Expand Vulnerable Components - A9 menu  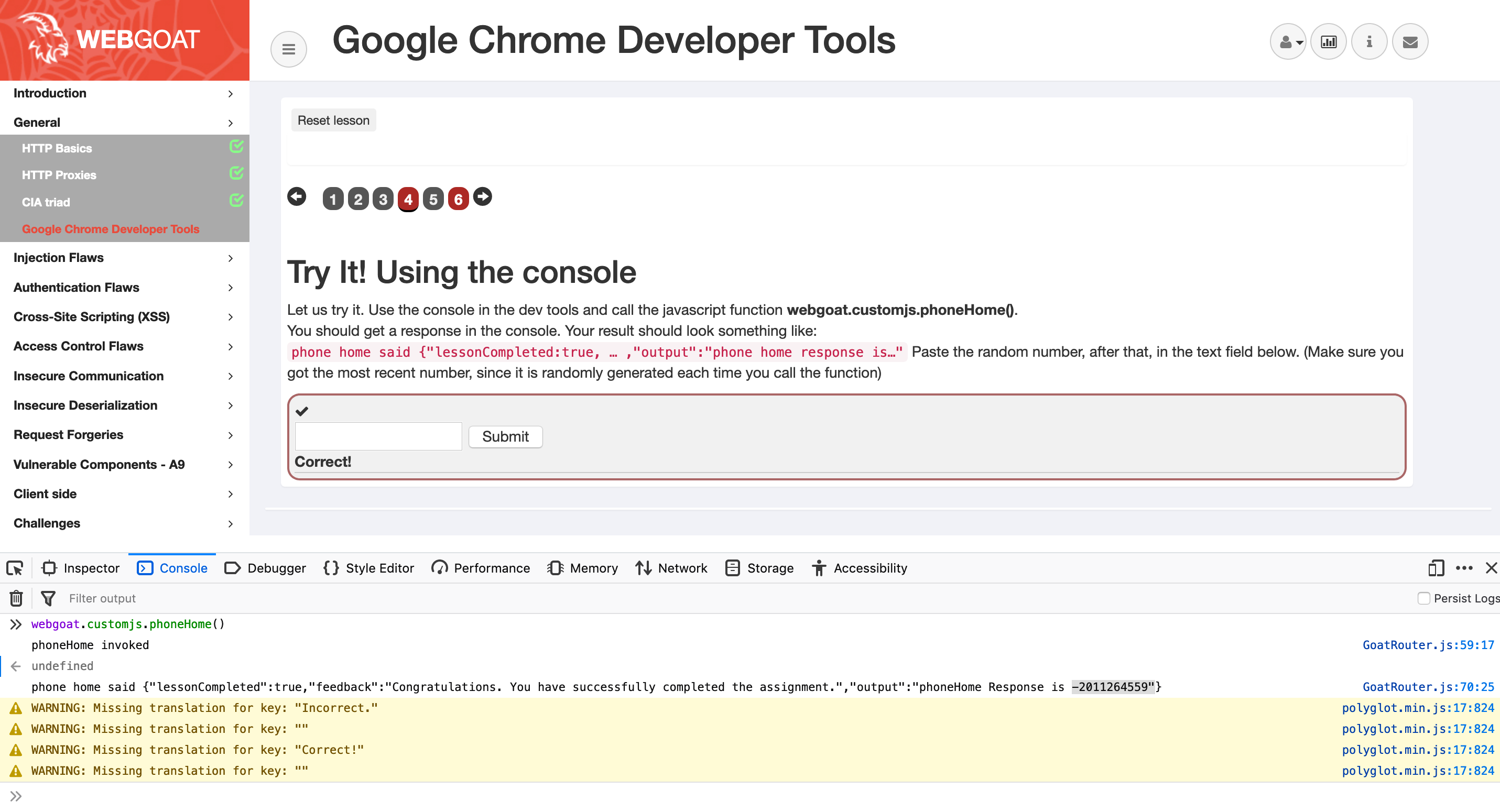point(125,465)
